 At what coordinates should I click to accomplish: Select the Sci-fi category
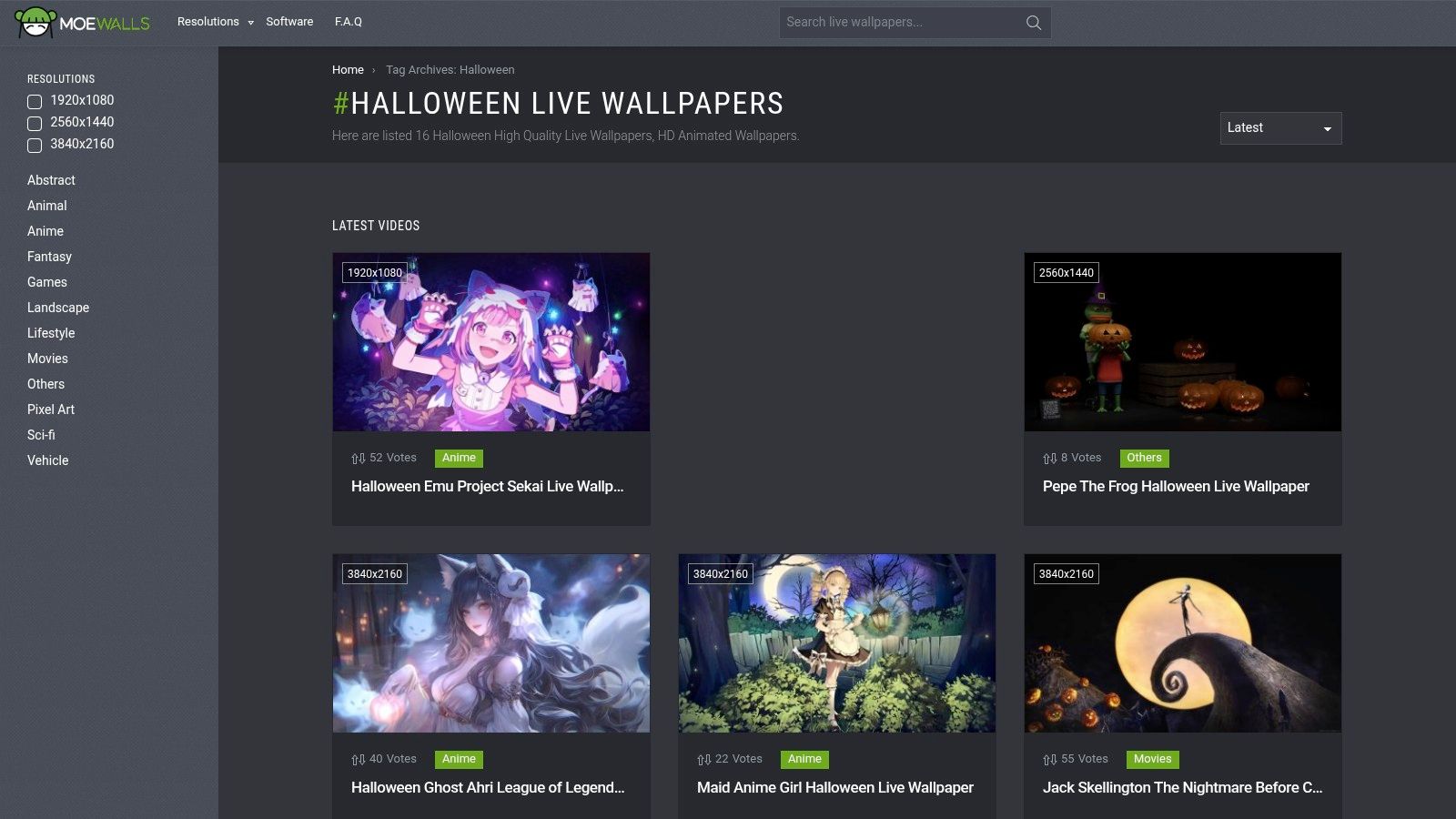coord(41,435)
